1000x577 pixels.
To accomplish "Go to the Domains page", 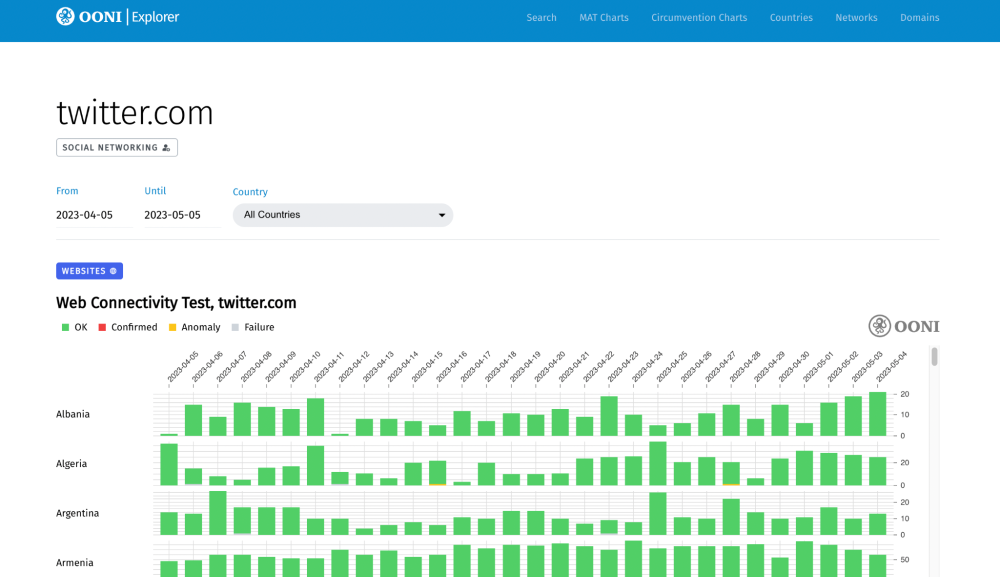I will (x=919, y=18).
